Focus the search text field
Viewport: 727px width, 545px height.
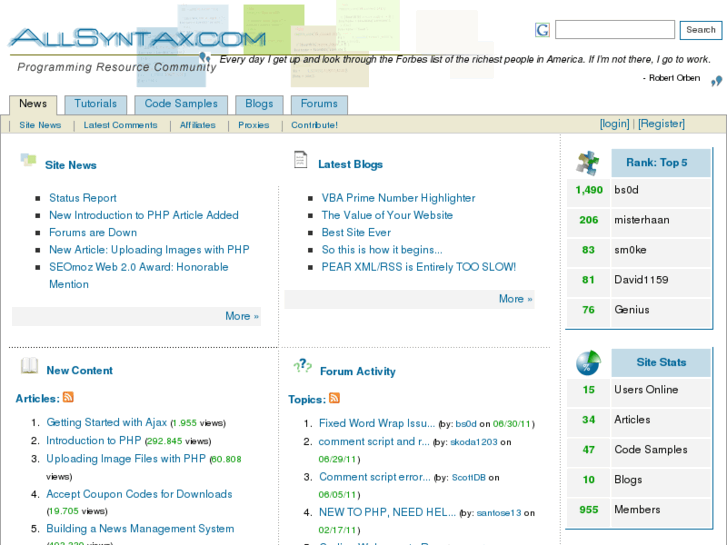[615, 30]
